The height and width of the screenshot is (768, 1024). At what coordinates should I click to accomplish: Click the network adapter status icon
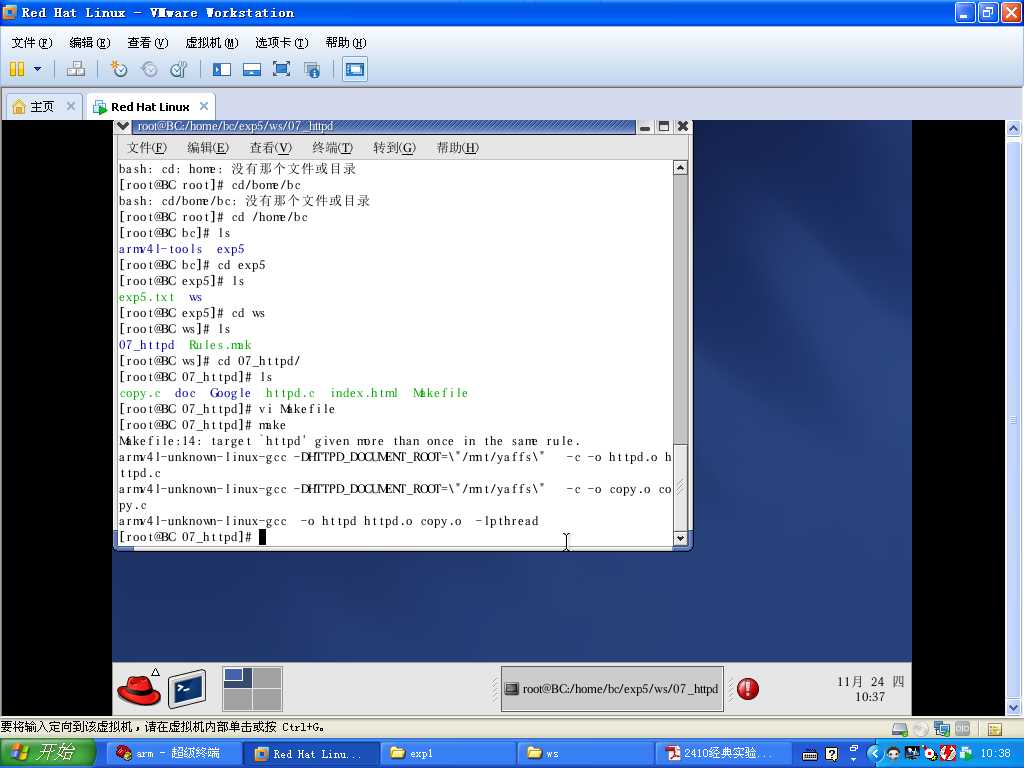(942, 728)
